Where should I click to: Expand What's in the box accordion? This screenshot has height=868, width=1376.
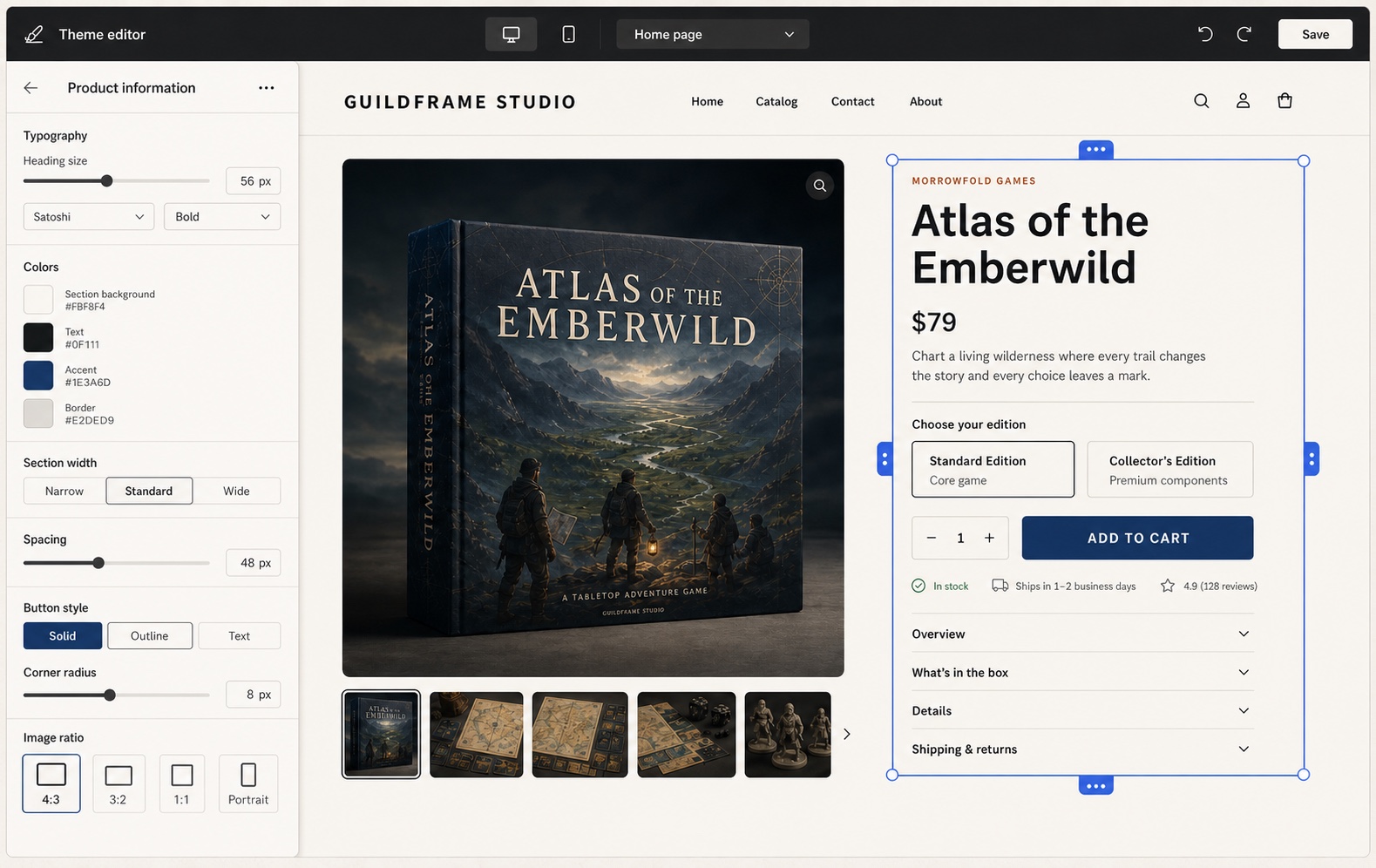[x=1082, y=672]
